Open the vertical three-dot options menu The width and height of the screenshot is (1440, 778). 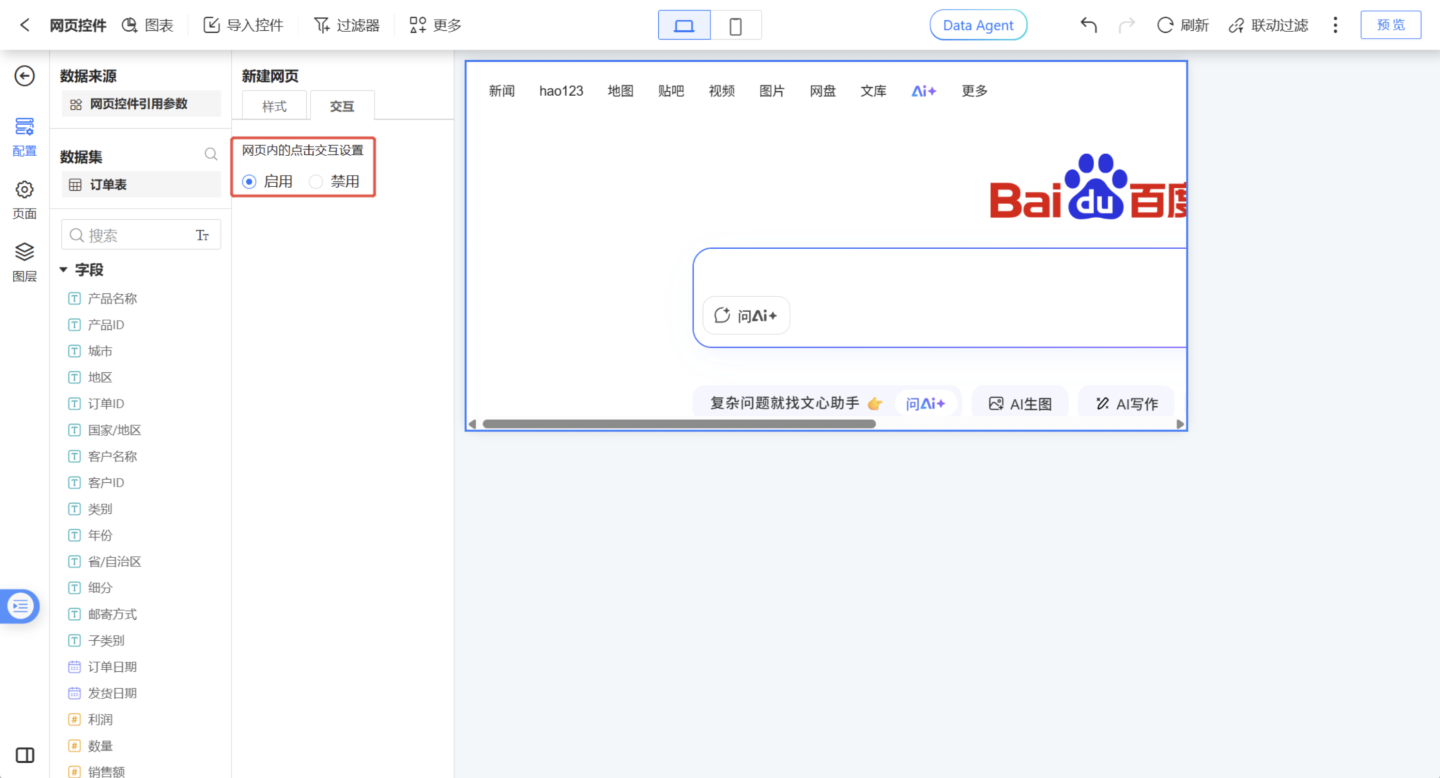click(x=1335, y=25)
